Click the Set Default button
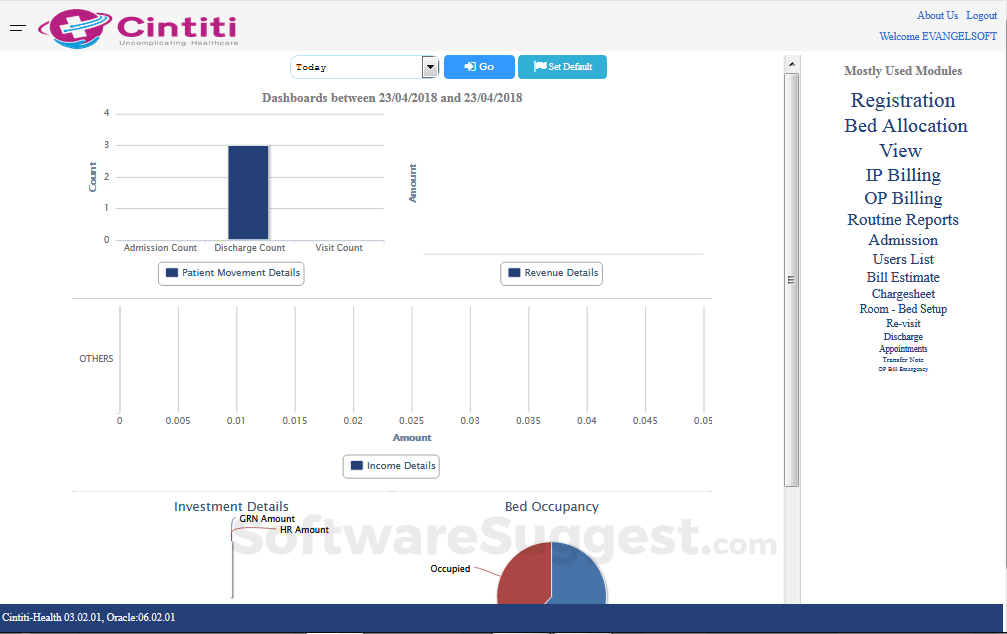 [561, 66]
